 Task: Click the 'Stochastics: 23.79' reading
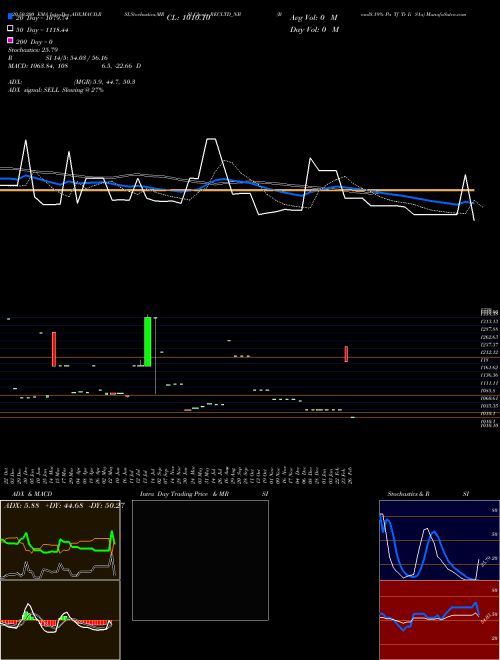(33, 50)
